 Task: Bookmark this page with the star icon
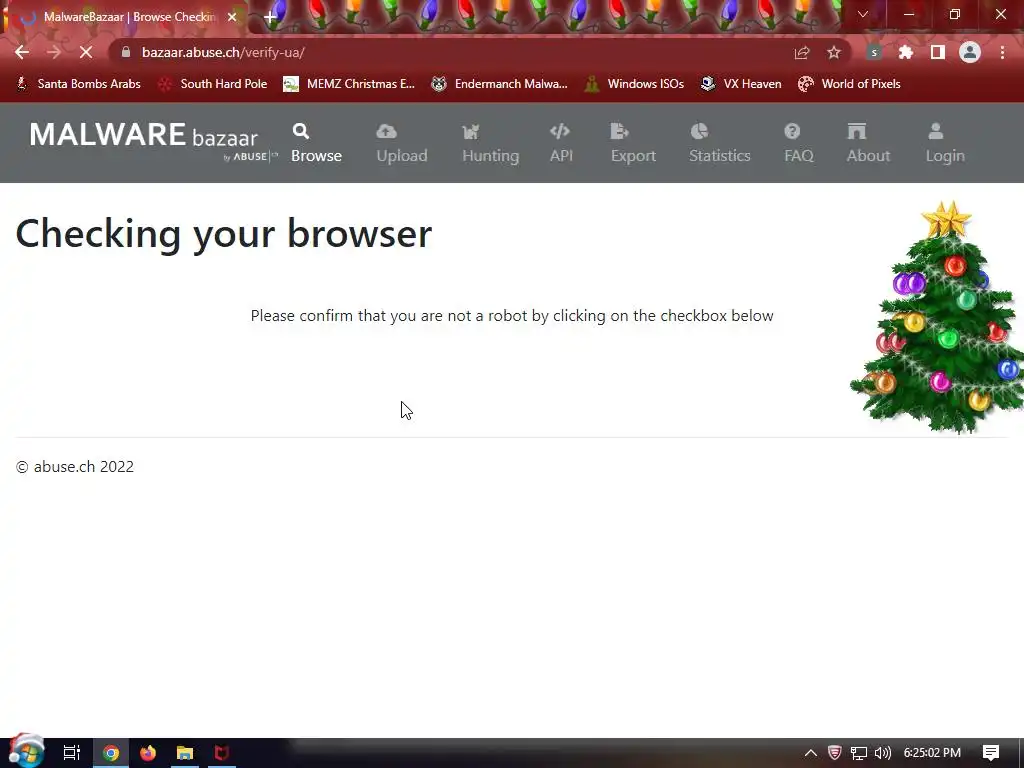pyautogui.click(x=834, y=53)
